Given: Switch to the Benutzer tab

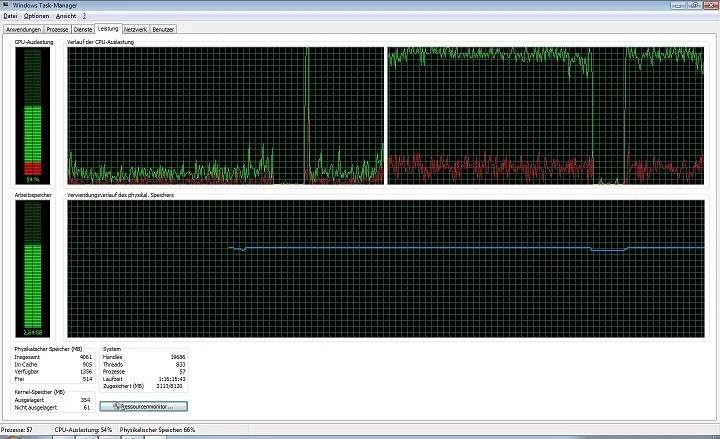Looking at the screenshot, I should click(163, 29).
